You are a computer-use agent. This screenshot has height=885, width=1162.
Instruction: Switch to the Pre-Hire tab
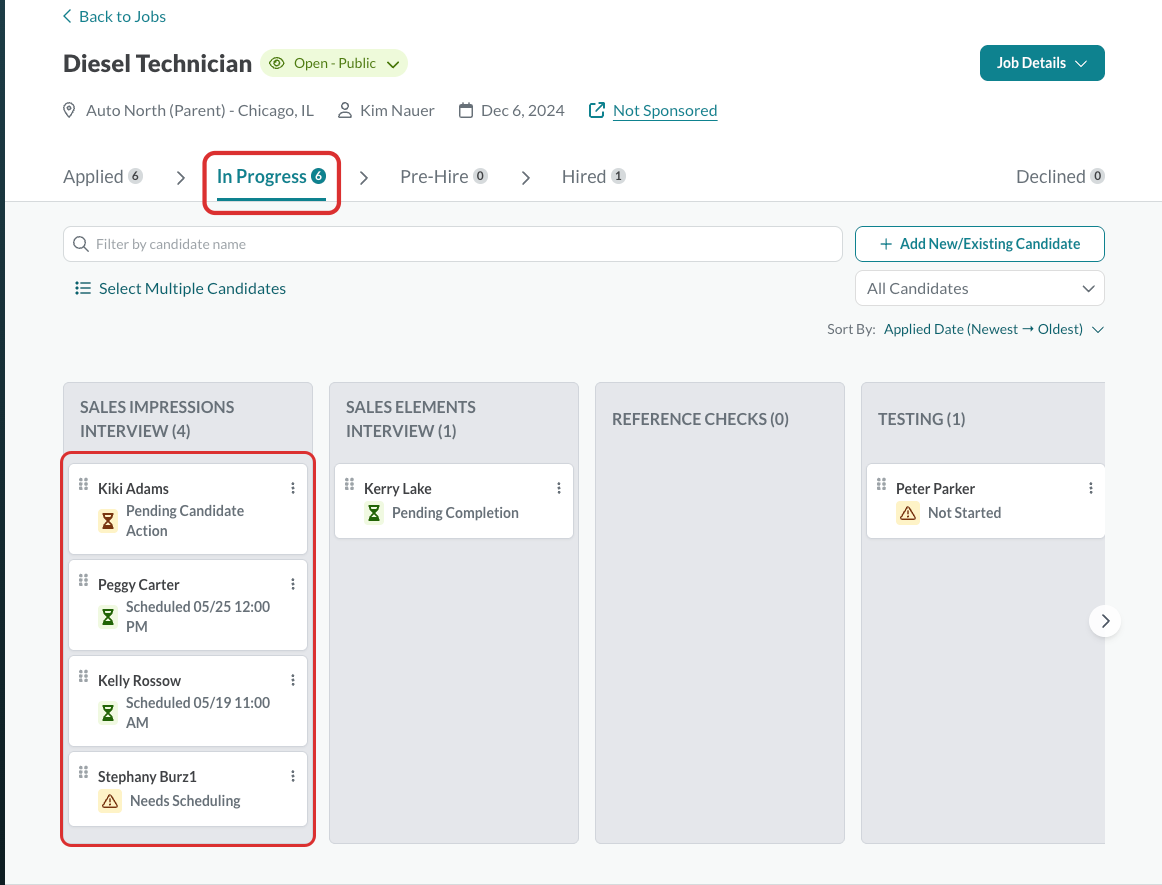[x=443, y=176]
